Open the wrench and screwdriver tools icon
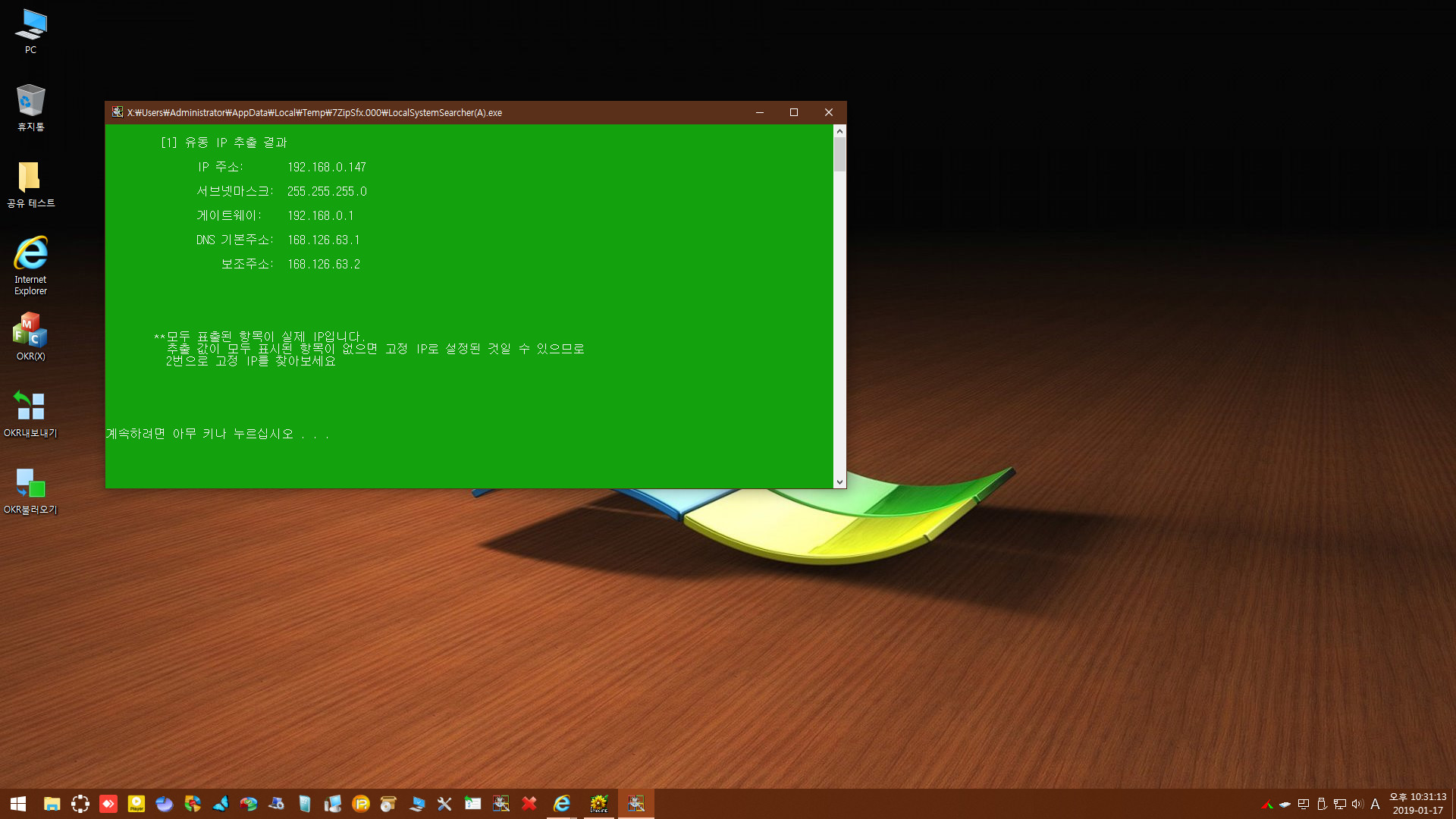Screen dimensions: 1456x819 coord(444,804)
